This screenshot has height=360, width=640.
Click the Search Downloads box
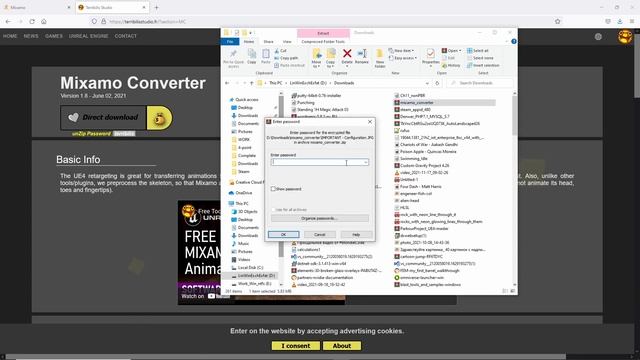tap(480, 83)
